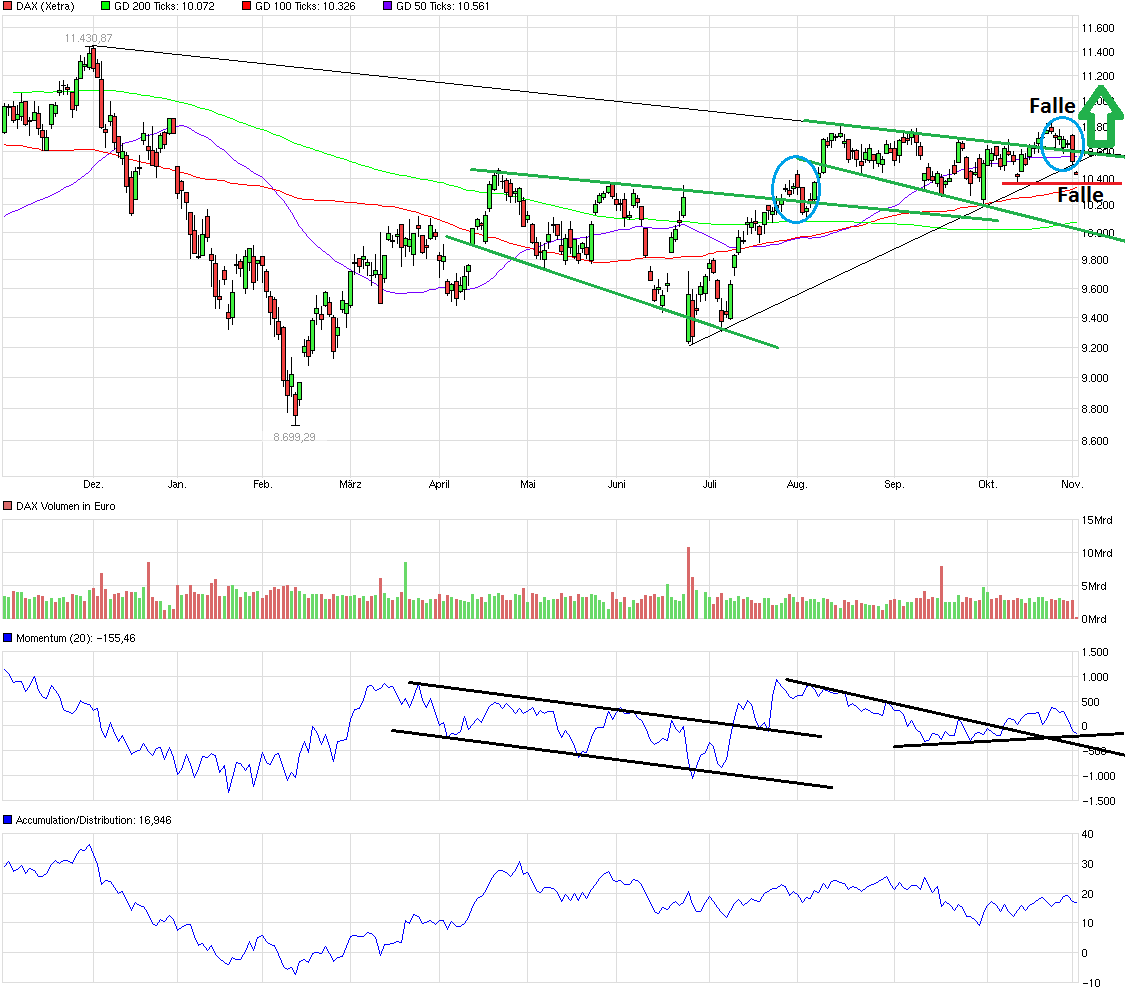This screenshot has height=994, width=1125.
Task: Click the DAX Volumen legend swatch
Action: [8, 506]
